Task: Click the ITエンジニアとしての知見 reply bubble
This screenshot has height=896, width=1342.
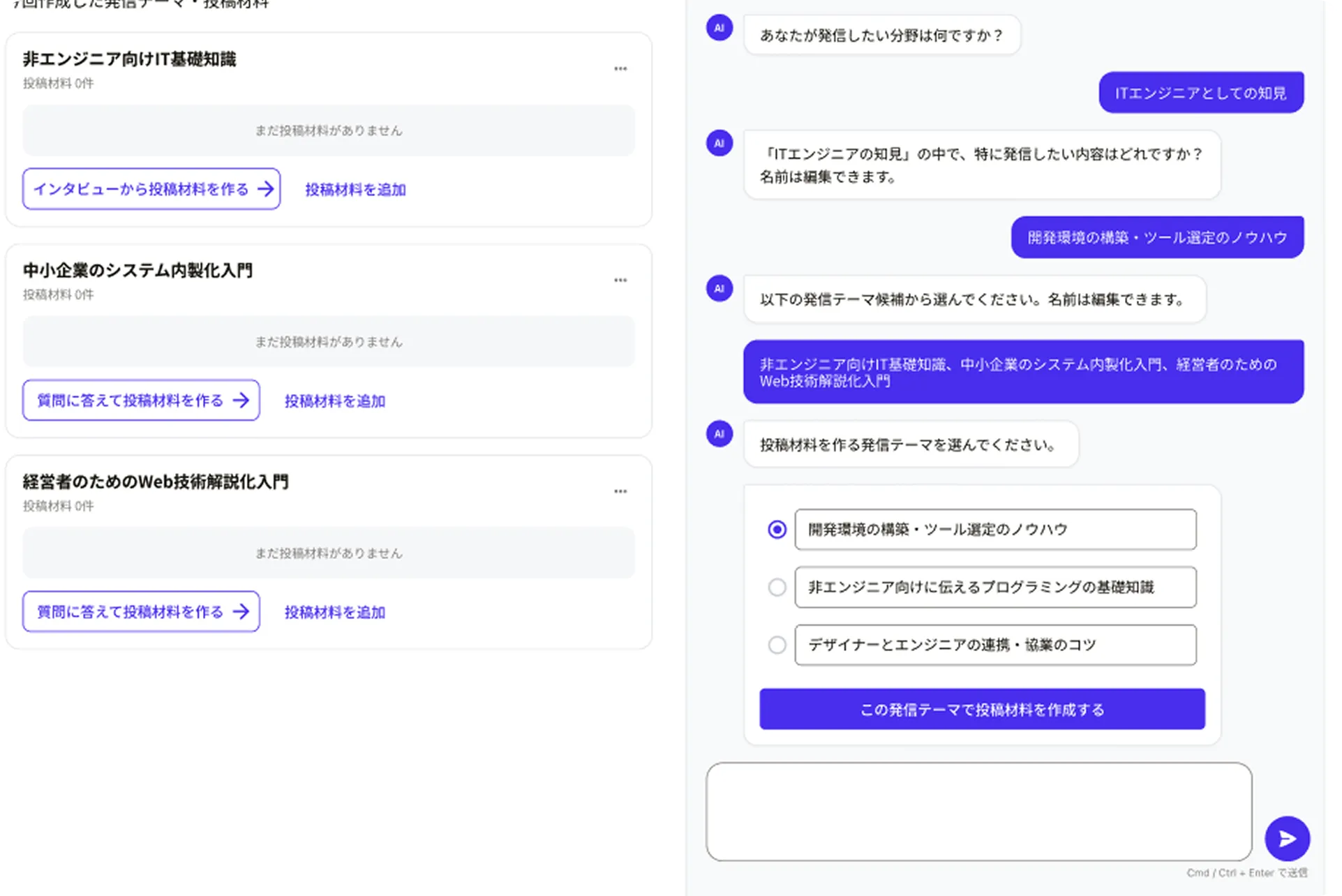Action: [1201, 93]
